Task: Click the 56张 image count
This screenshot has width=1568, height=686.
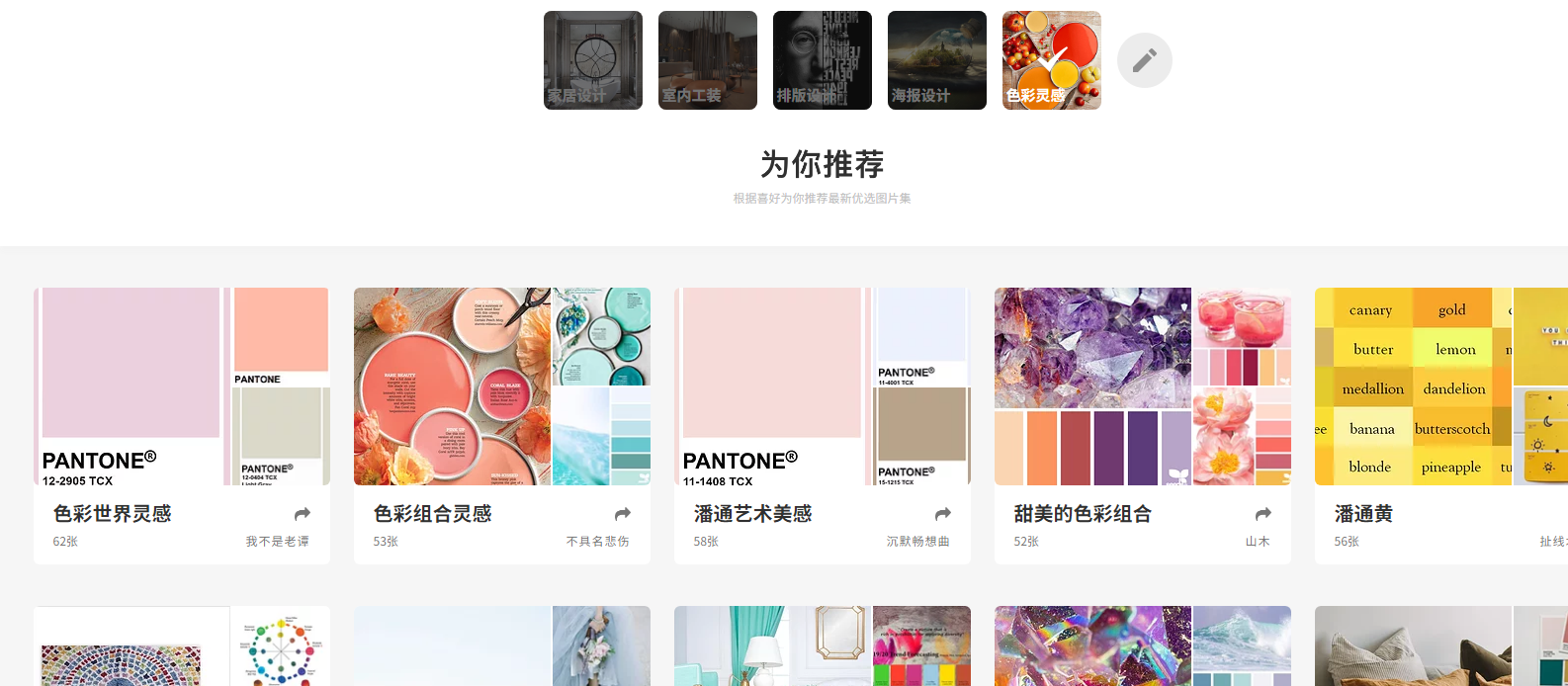Action: [1347, 542]
